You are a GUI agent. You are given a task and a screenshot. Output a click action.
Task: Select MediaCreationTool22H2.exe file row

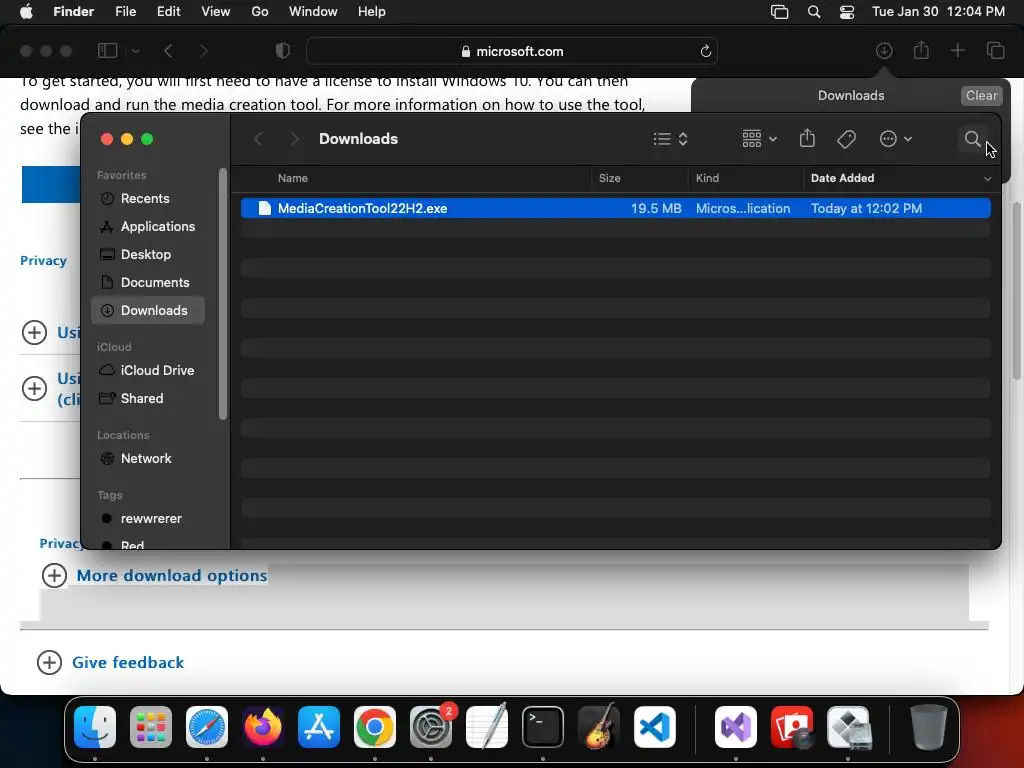click(615, 208)
